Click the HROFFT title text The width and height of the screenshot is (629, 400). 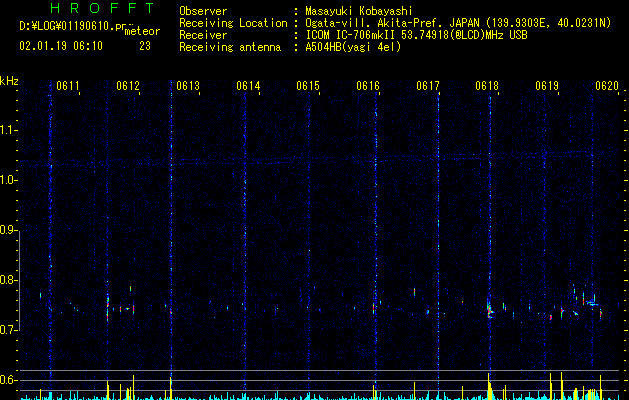103,8
